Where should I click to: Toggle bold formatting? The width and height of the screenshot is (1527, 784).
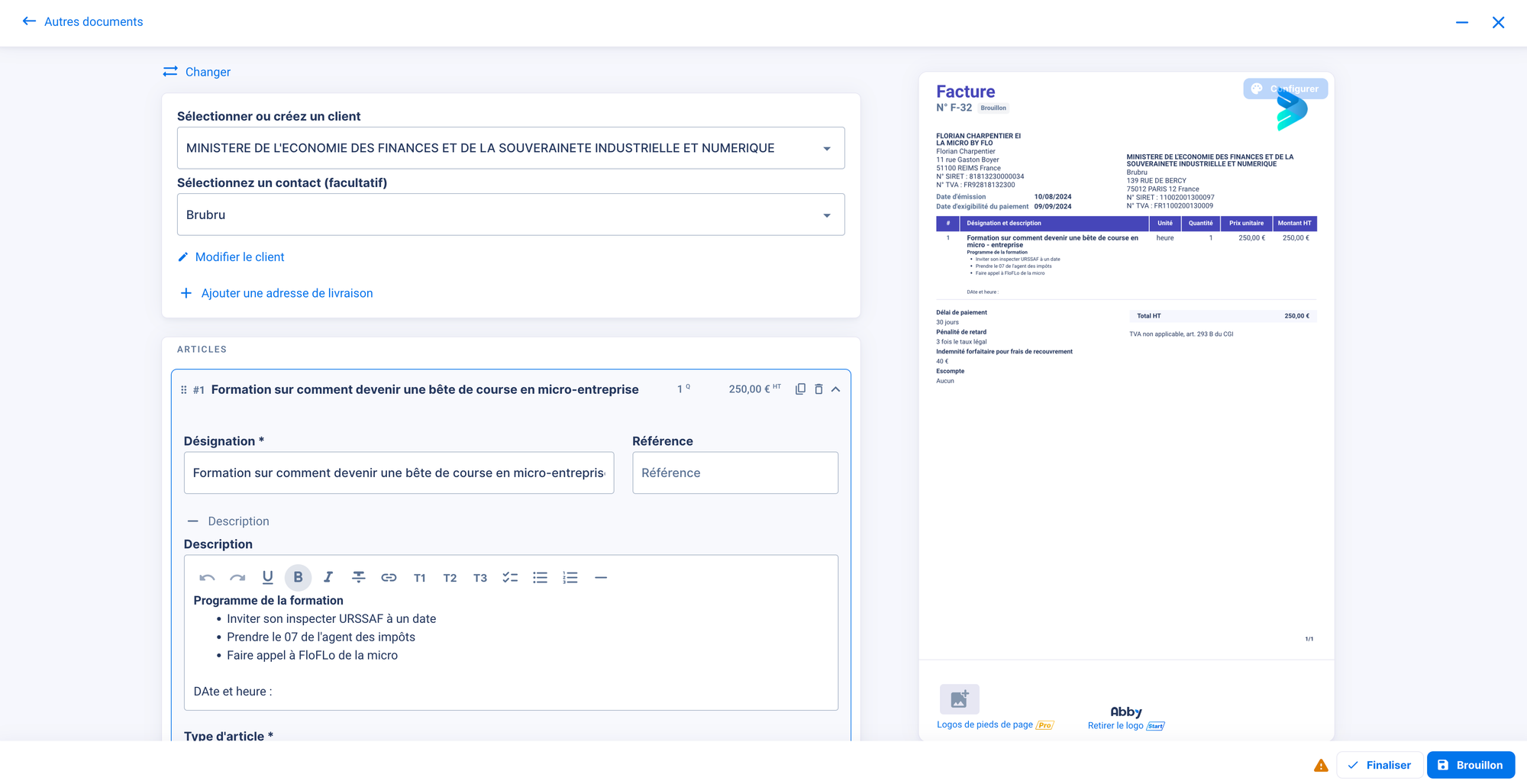(x=298, y=578)
